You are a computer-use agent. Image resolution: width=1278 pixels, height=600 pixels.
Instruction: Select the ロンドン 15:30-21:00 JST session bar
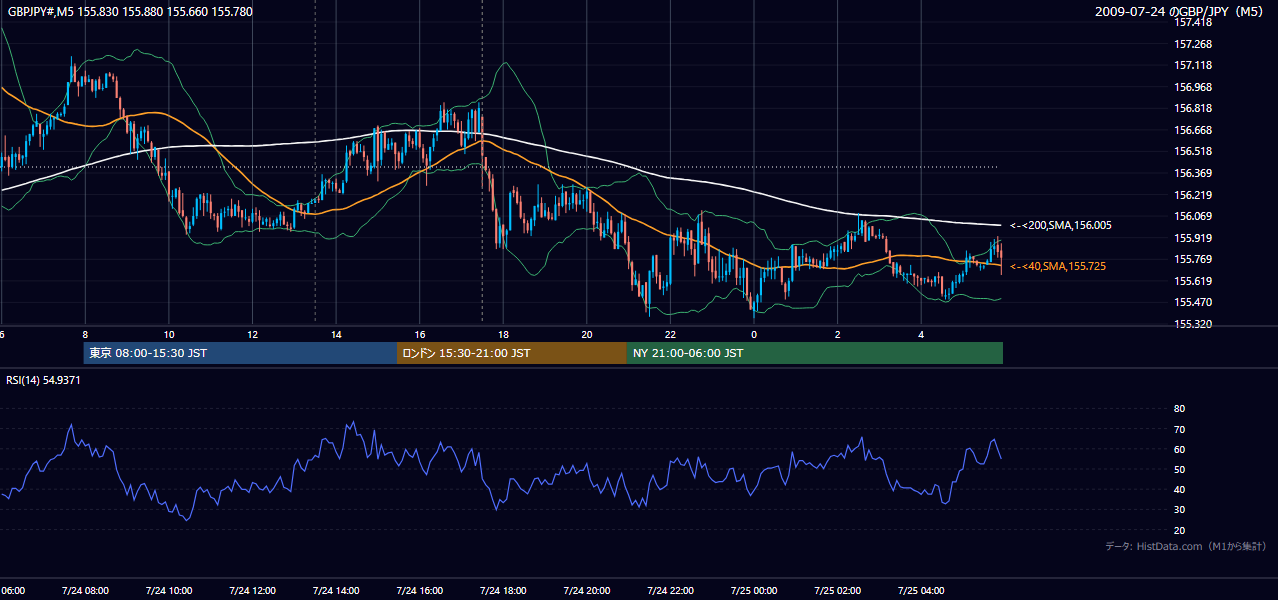(x=512, y=353)
